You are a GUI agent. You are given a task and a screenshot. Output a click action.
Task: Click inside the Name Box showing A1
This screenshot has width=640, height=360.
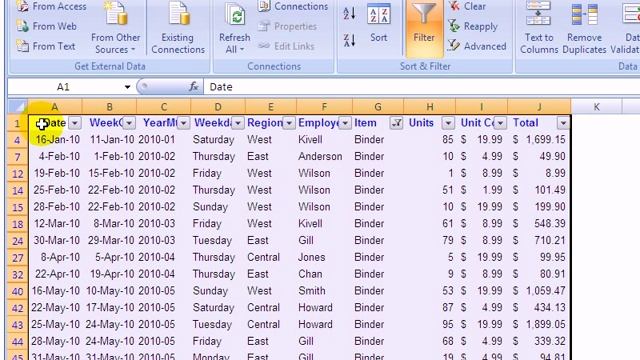64,87
